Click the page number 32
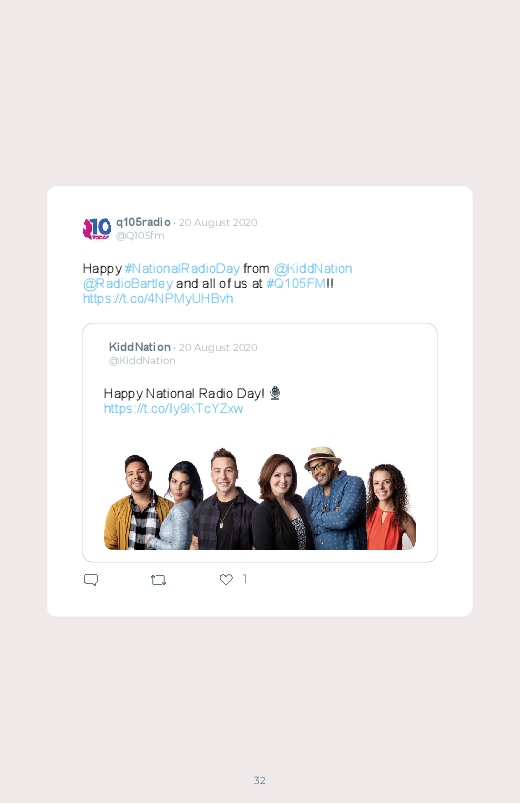The width and height of the screenshot is (520, 803). (260, 780)
